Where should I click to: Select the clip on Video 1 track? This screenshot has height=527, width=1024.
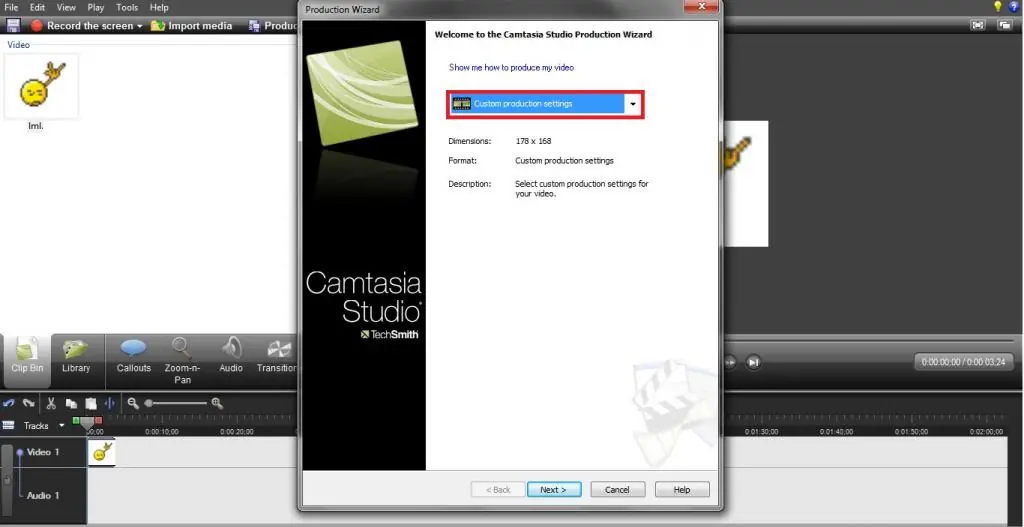(101, 452)
